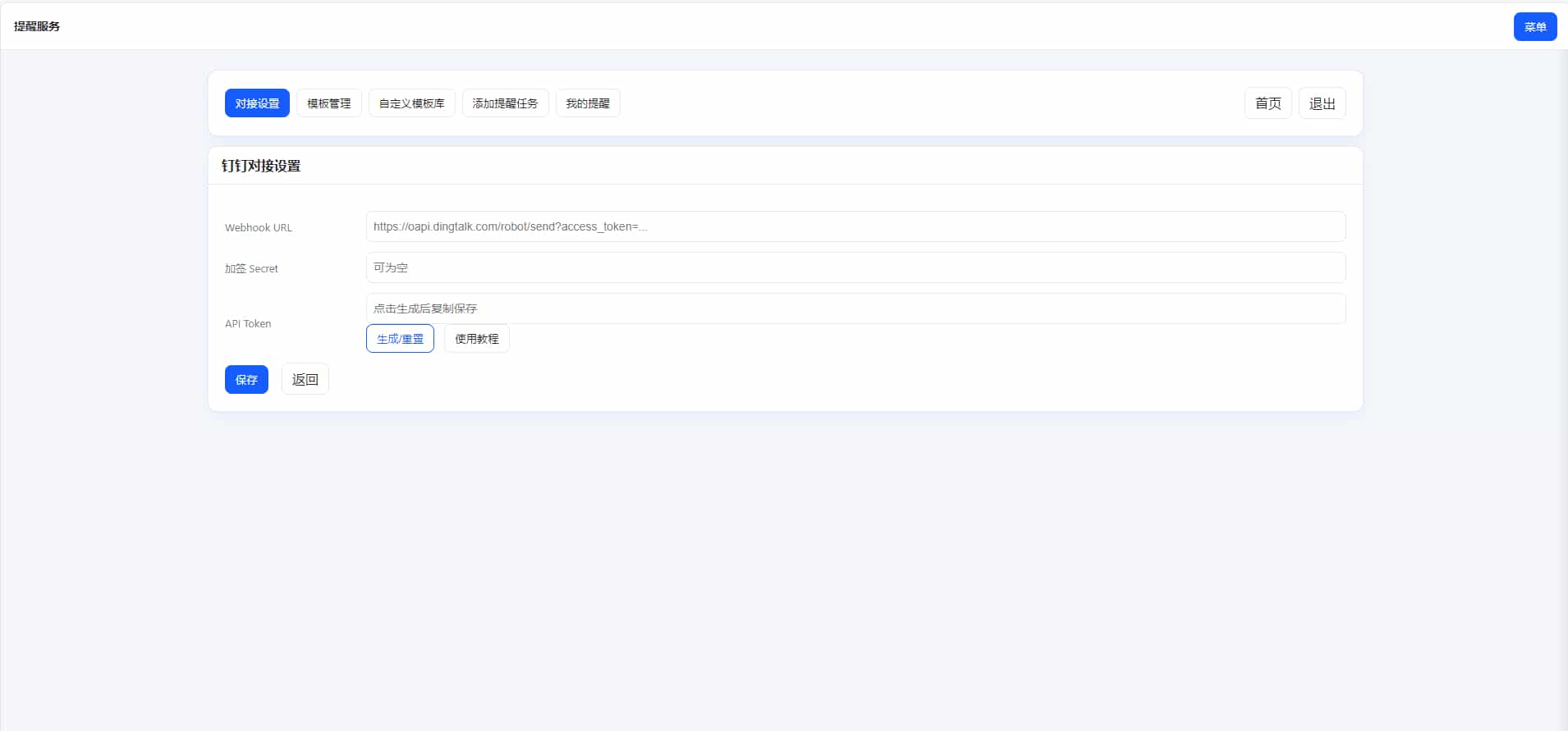Go to the 自定义模板库 tab
This screenshot has height=731, width=1568.
[x=411, y=103]
